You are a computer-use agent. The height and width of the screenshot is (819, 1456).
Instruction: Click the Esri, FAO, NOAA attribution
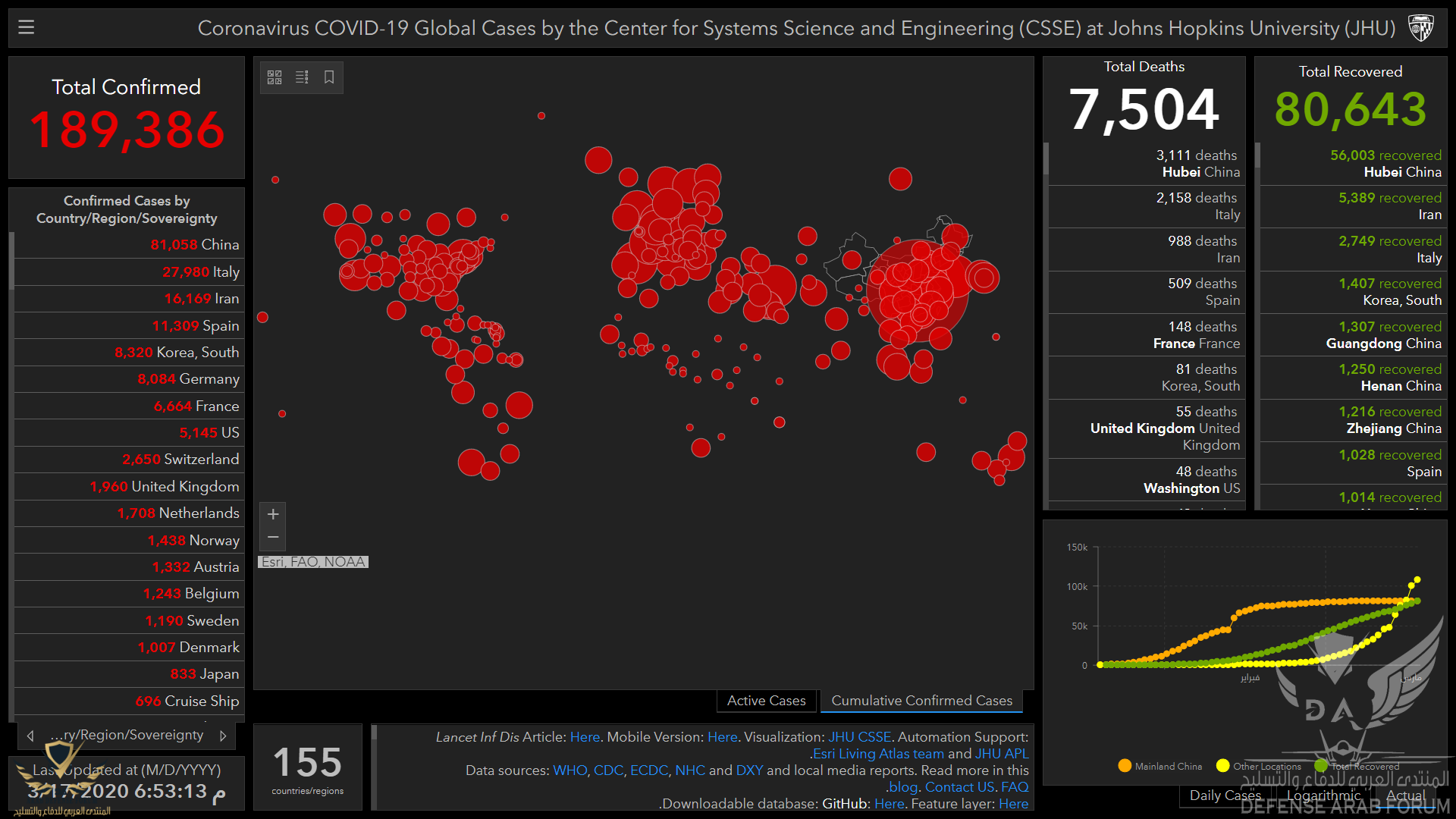click(313, 562)
